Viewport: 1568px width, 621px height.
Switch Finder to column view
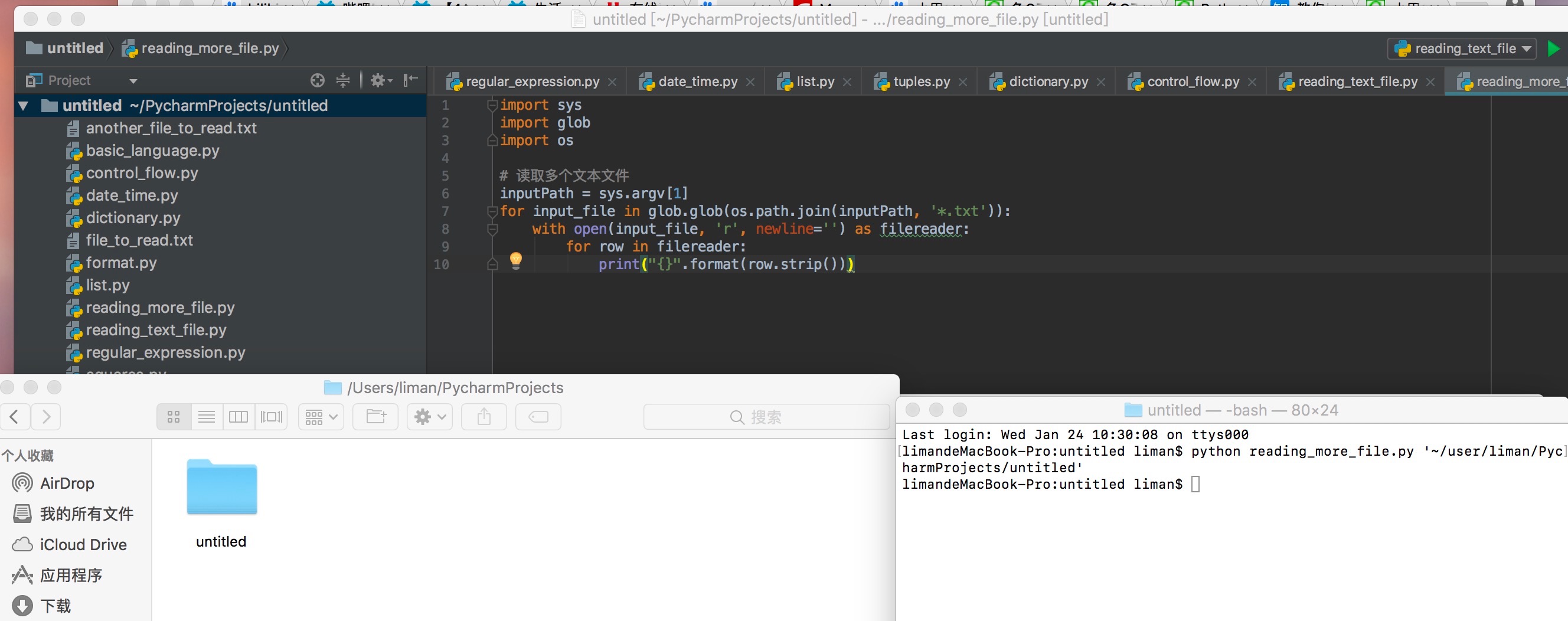pyautogui.click(x=238, y=417)
